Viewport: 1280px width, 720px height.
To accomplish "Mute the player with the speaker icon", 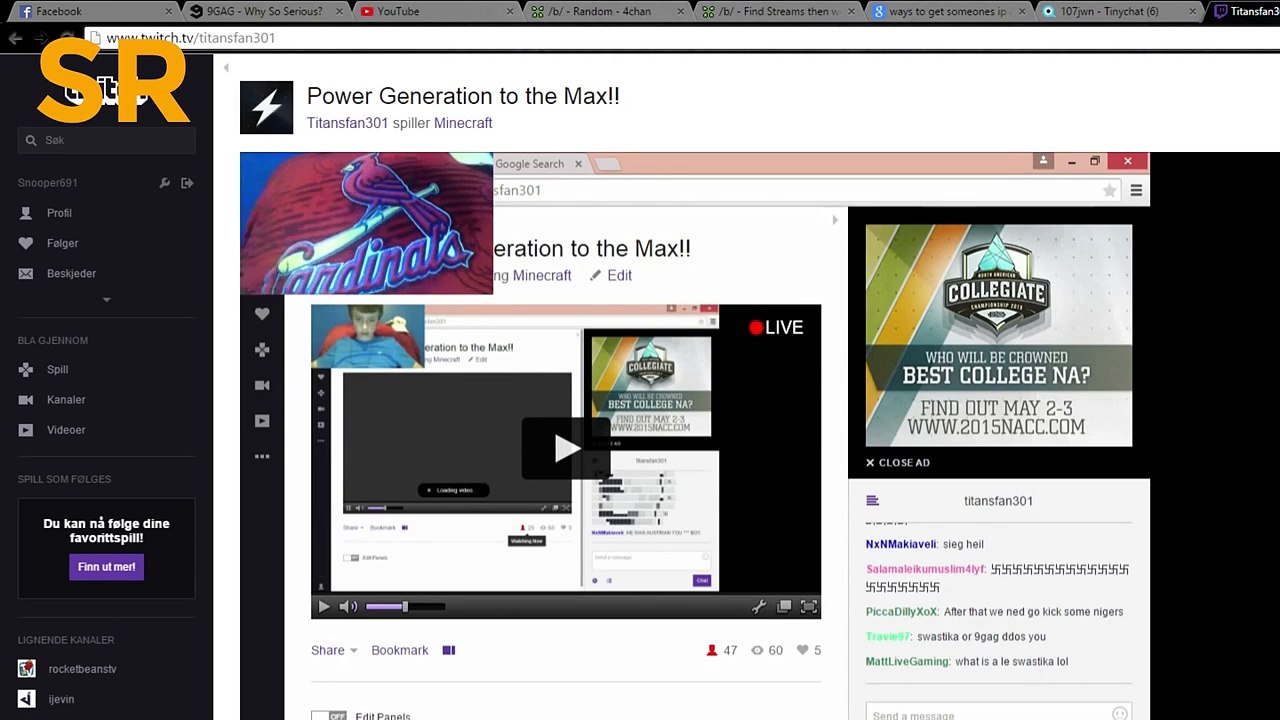I will coord(348,606).
